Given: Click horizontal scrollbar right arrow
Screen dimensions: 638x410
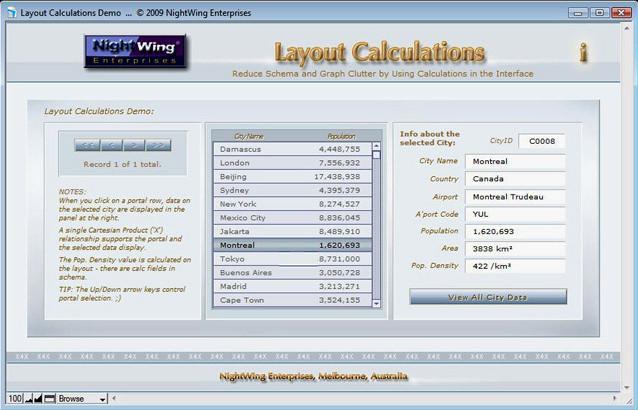Looking at the screenshot, I should [x=615, y=399].
